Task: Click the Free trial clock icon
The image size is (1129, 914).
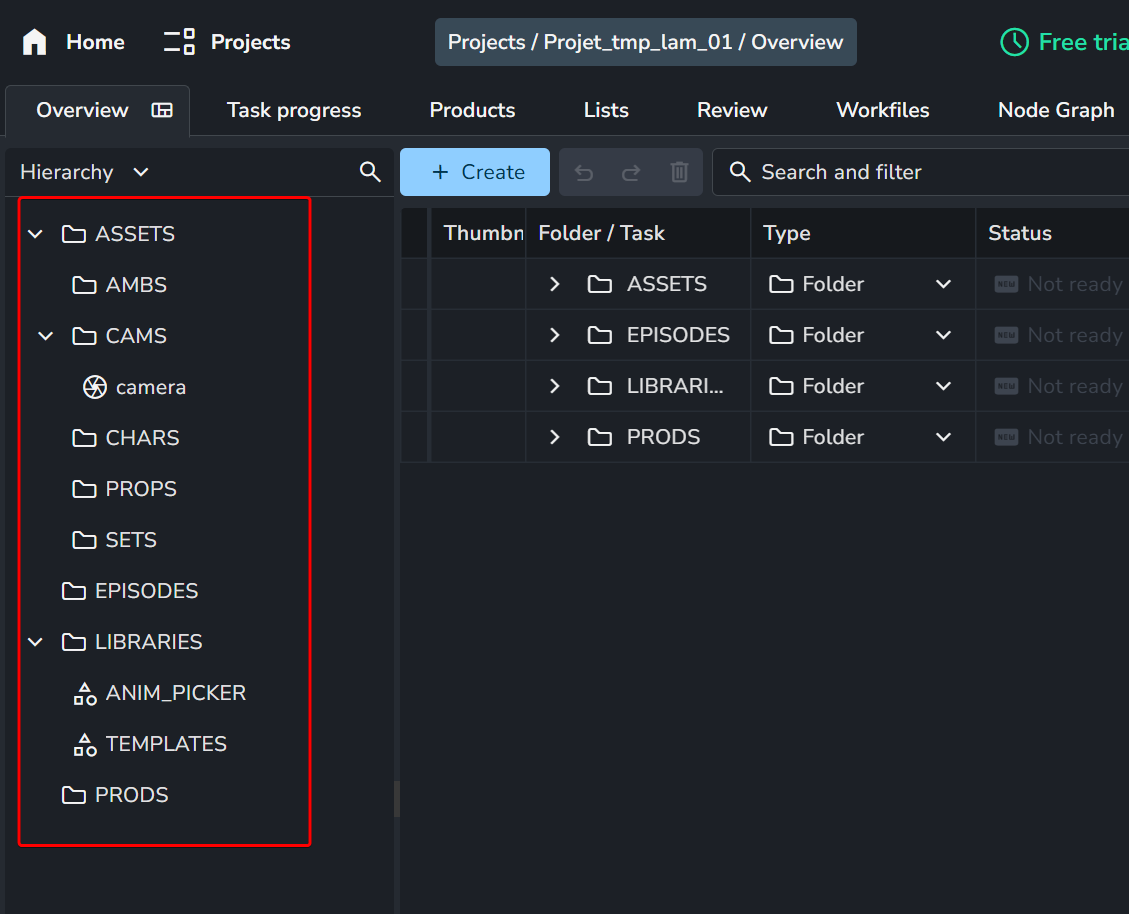Action: [1014, 42]
